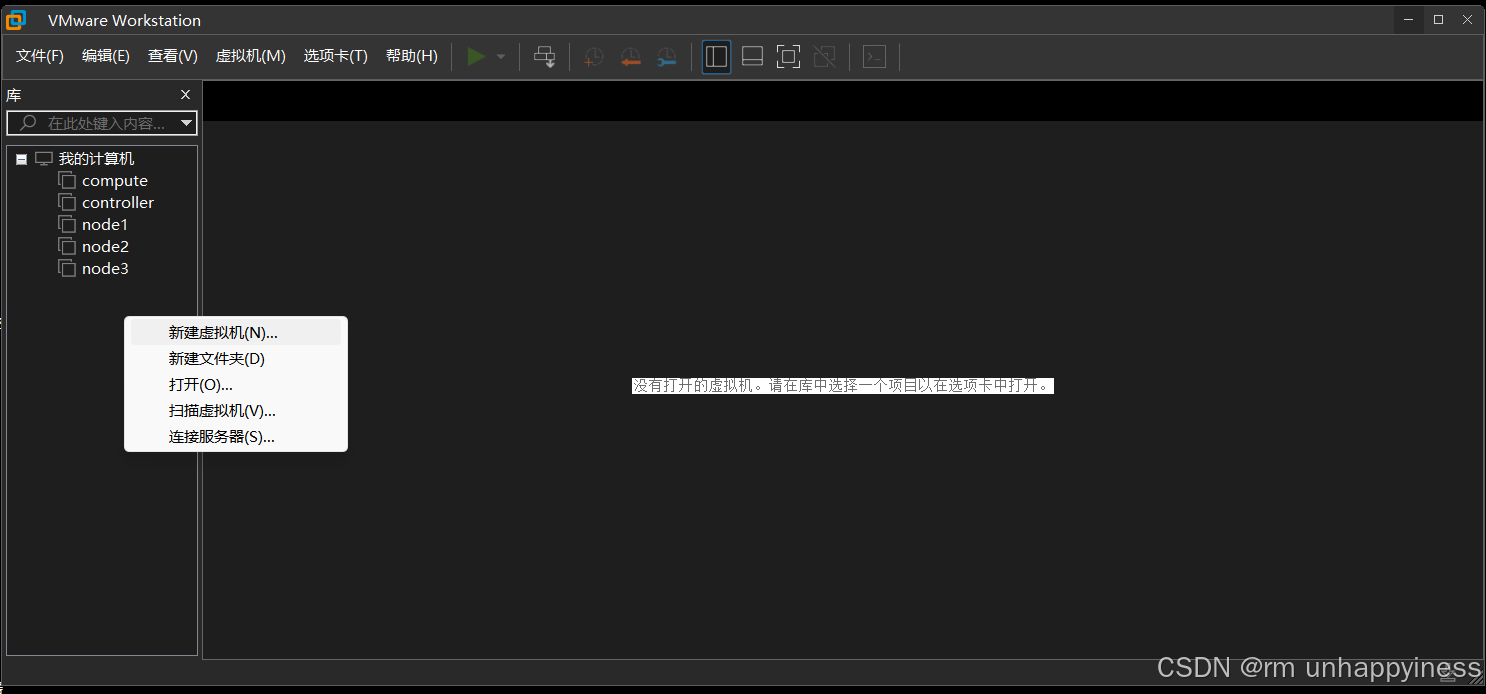Click the full screen mode icon
The image size is (1486, 694).
tap(788, 57)
